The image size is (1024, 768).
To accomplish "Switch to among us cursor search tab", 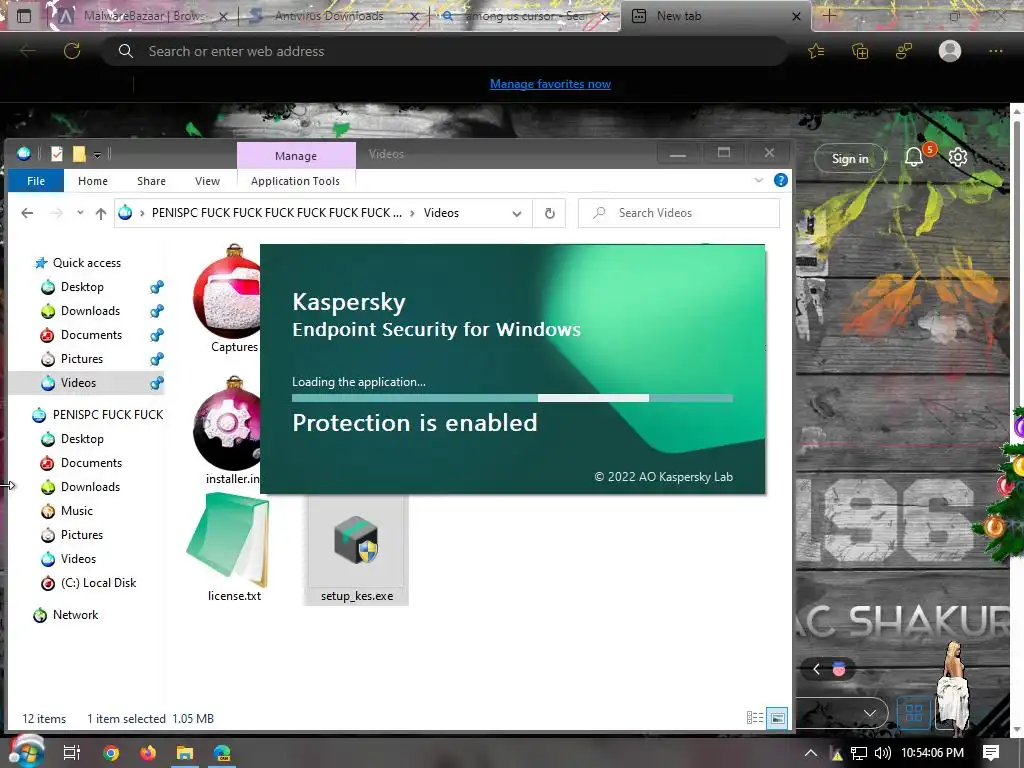I will pos(526,16).
